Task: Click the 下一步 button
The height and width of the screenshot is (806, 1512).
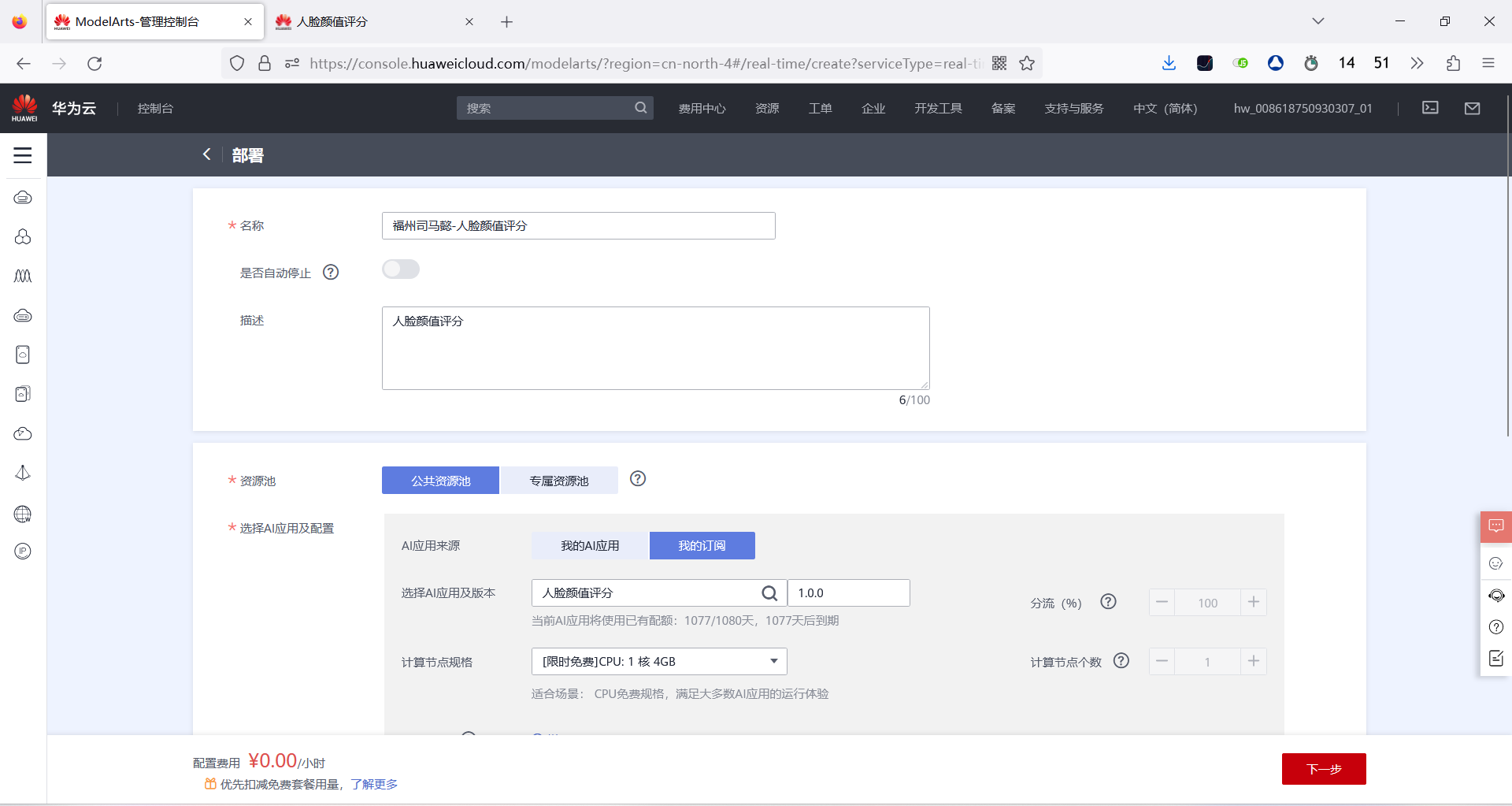Action: (1324, 769)
